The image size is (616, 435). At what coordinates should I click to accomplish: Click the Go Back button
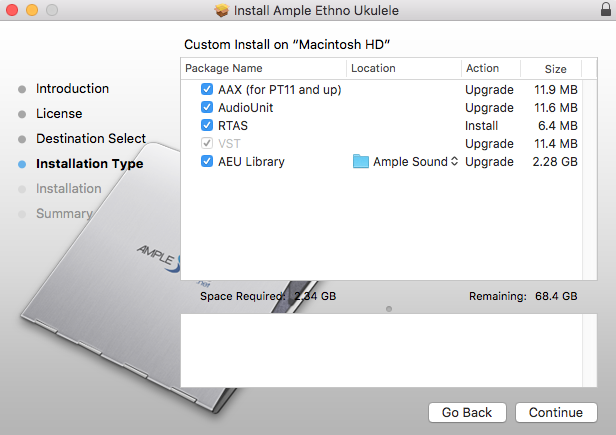tap(467, 412)
